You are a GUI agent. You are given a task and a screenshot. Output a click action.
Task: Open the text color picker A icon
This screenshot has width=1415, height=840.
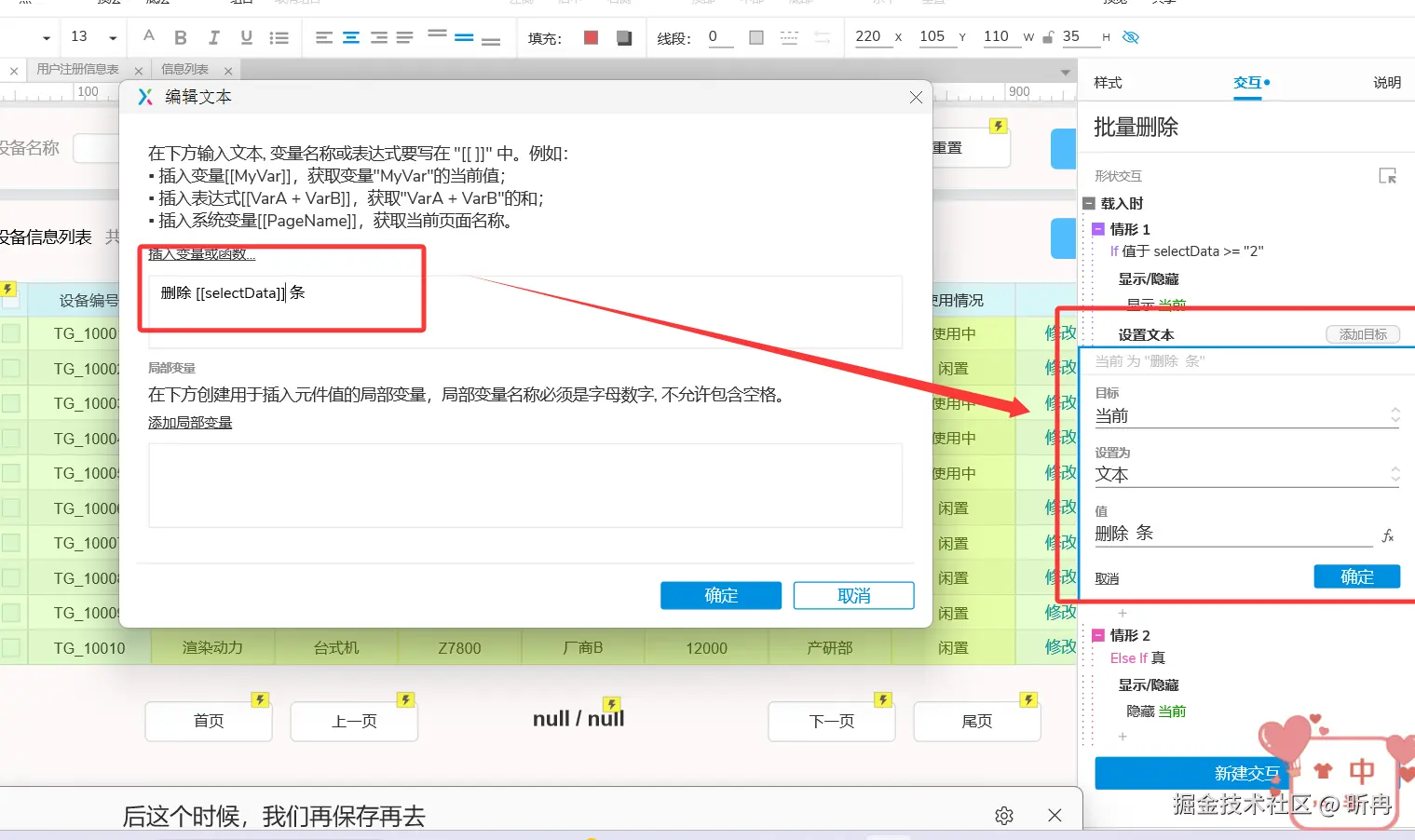[148, 36]
